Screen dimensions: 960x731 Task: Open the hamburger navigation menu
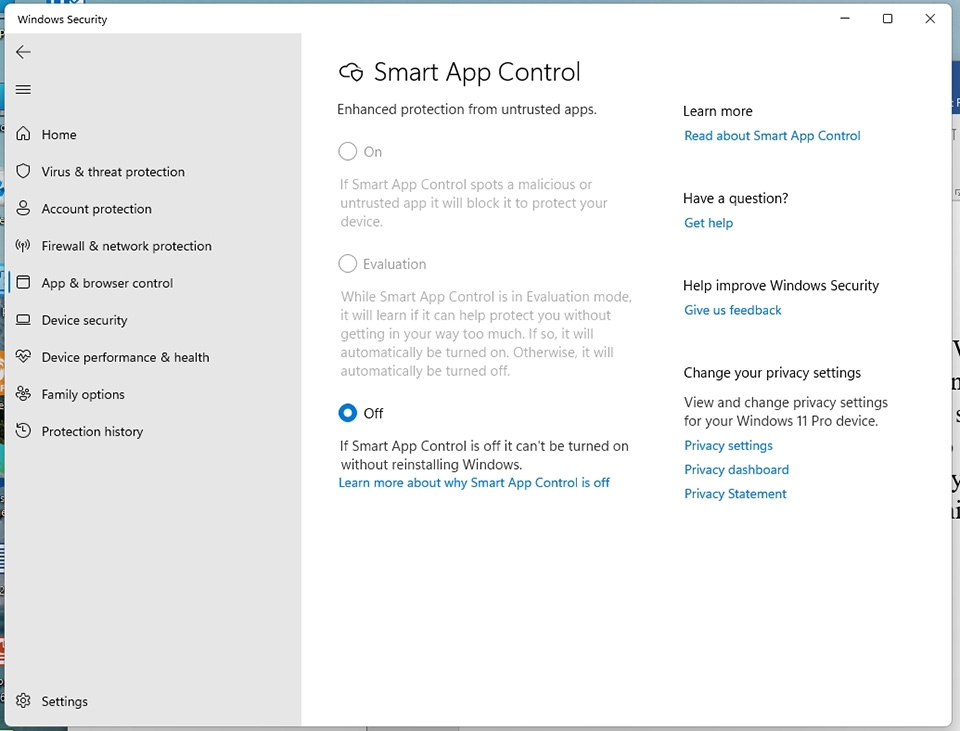point(23,90)
